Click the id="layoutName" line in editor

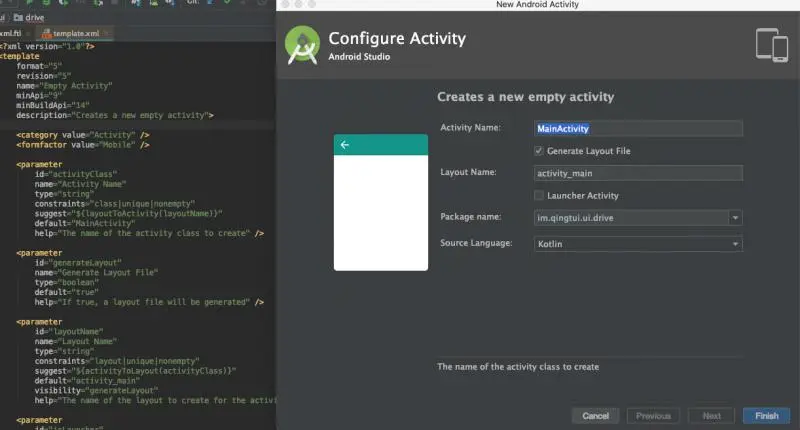pos(69,332)
